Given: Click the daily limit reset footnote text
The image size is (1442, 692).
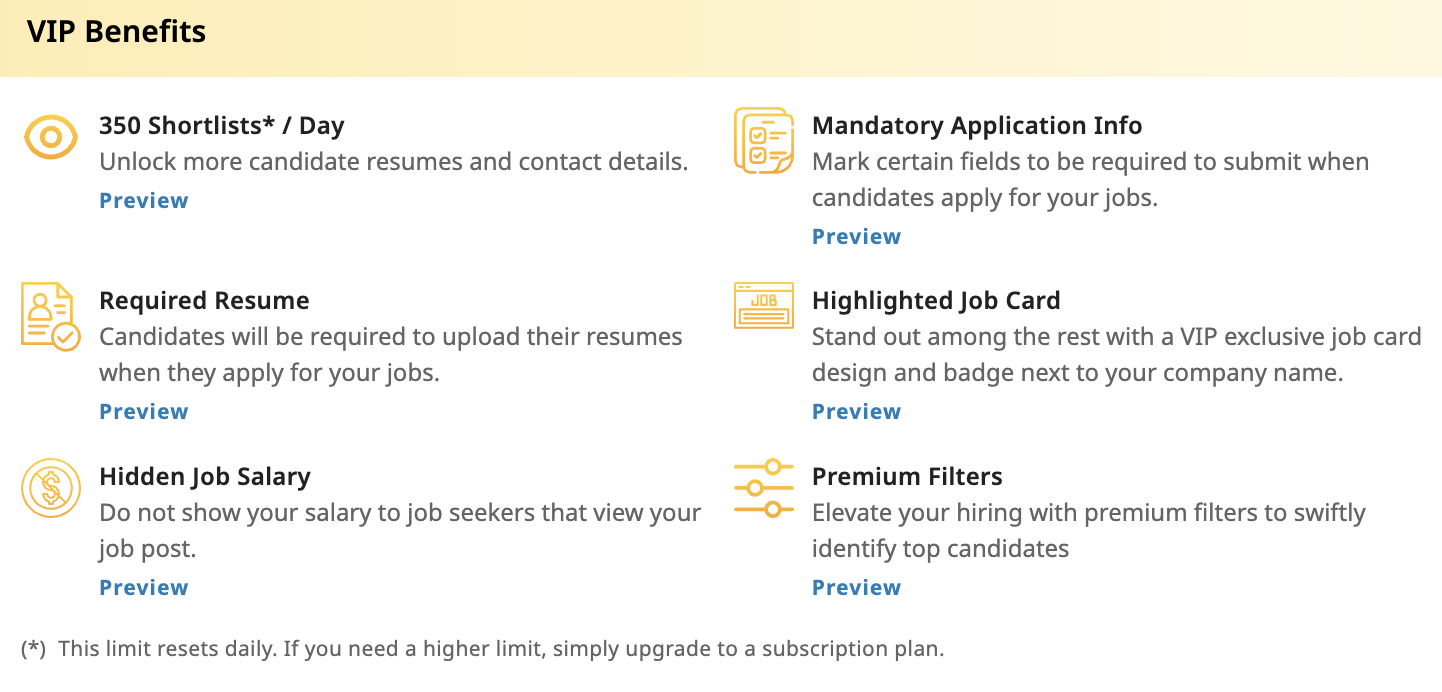Looking at the screenshot, I should (x=500, y=649).
